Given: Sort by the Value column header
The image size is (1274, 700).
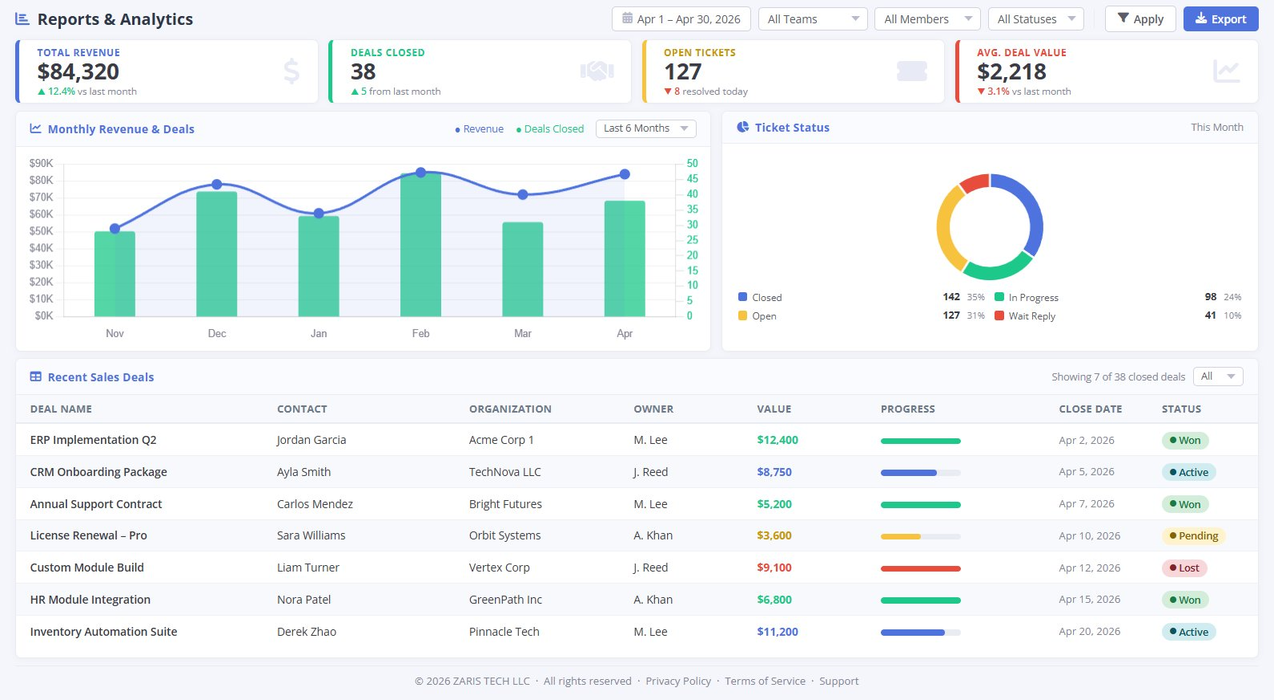Looking at the screenshot, I should pos(774,409).
